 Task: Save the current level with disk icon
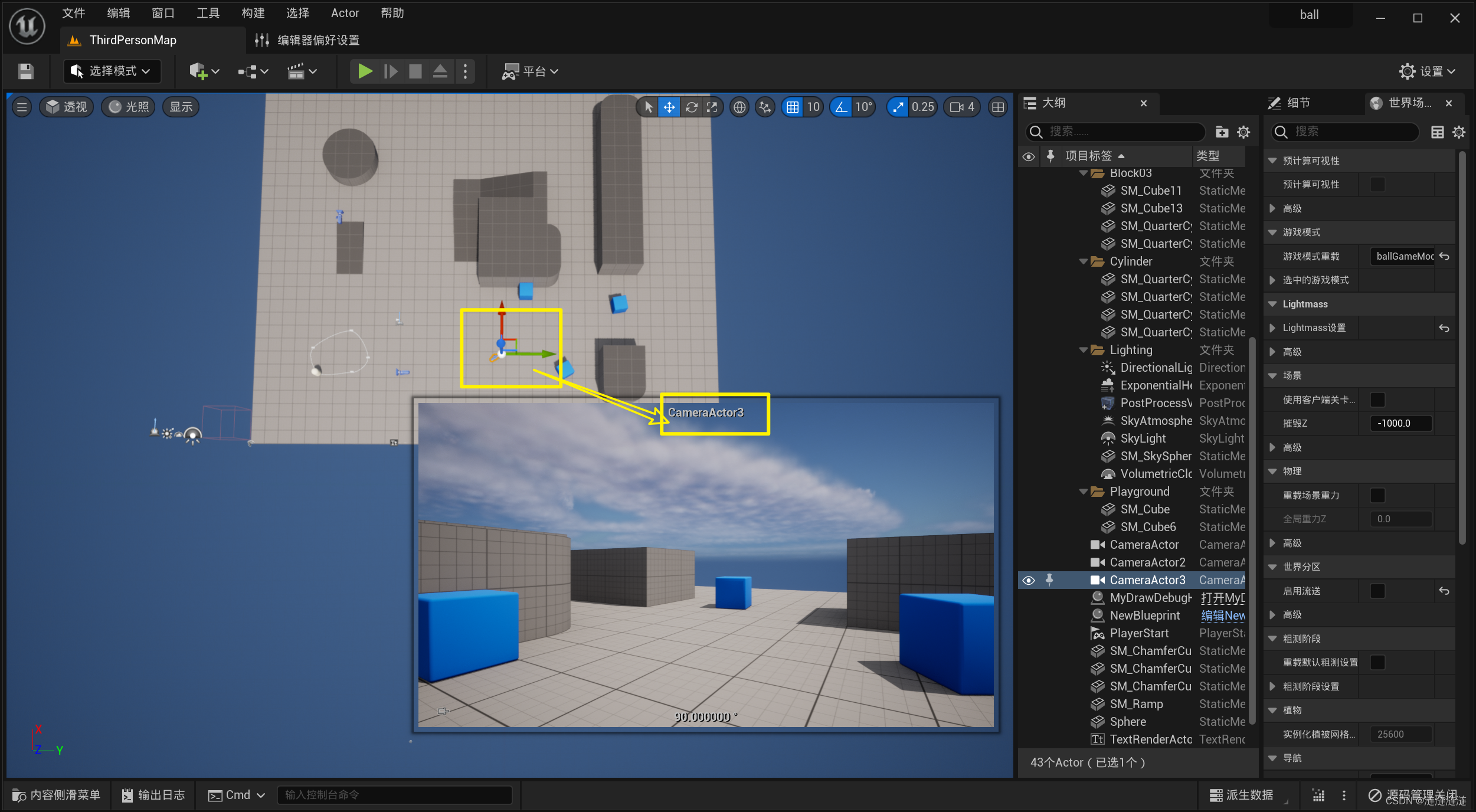(25, 71)
